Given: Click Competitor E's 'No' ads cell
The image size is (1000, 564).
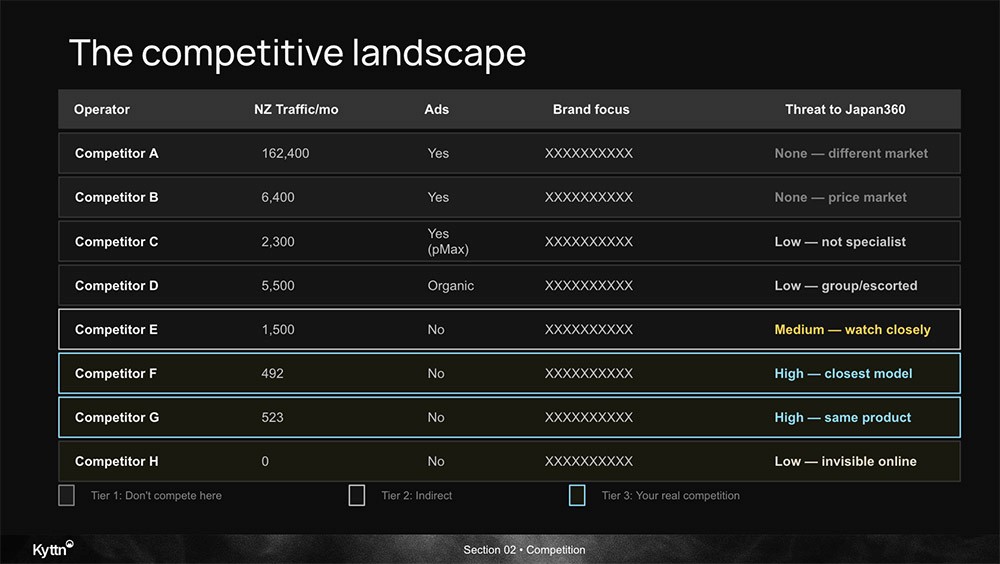Looking at the screenshot, I should (436, 330).
